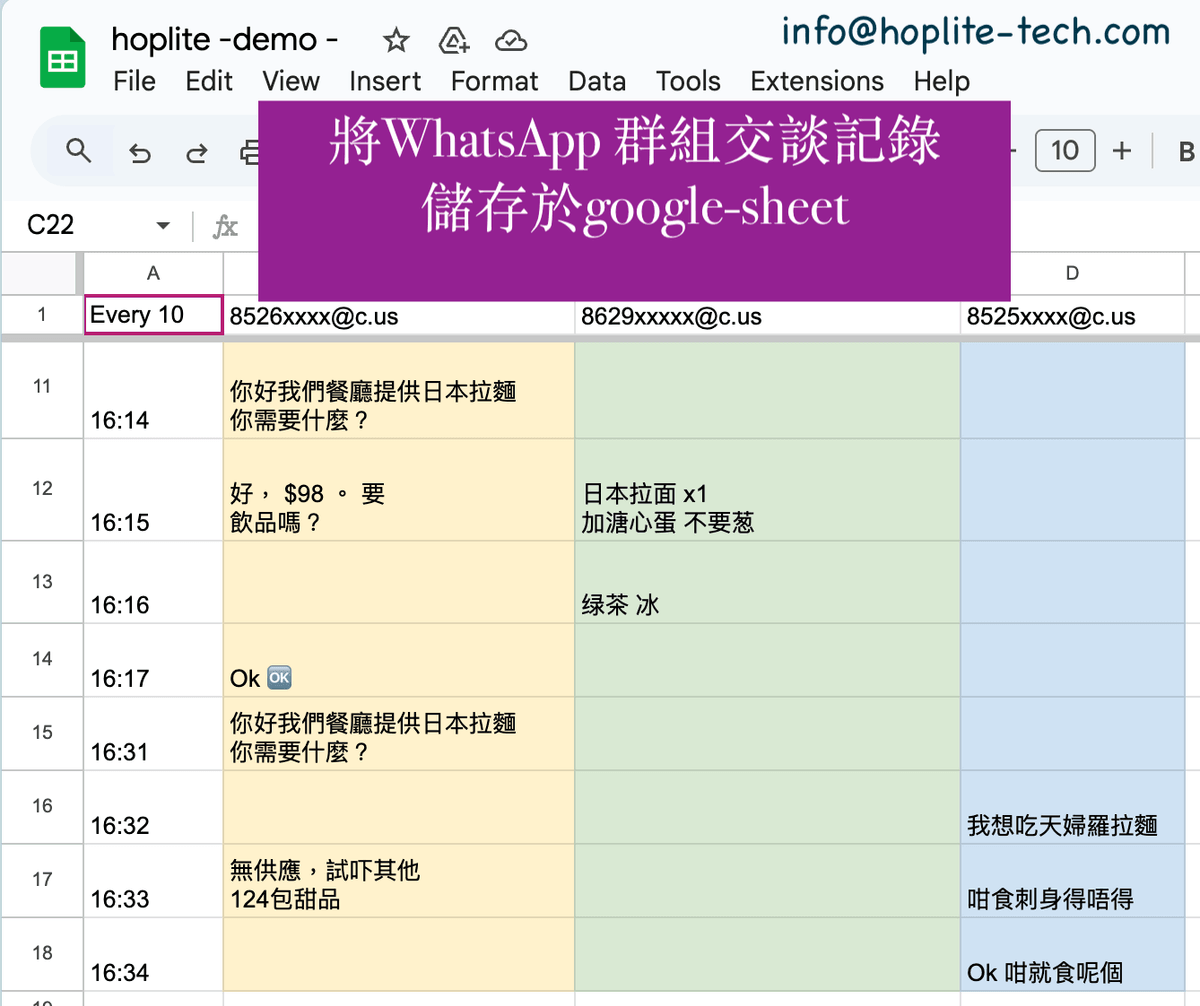Click the hoplite -demo- document title
Image resolution: width=1200 pixels, height=1006 pixels.
coord(224,40)
